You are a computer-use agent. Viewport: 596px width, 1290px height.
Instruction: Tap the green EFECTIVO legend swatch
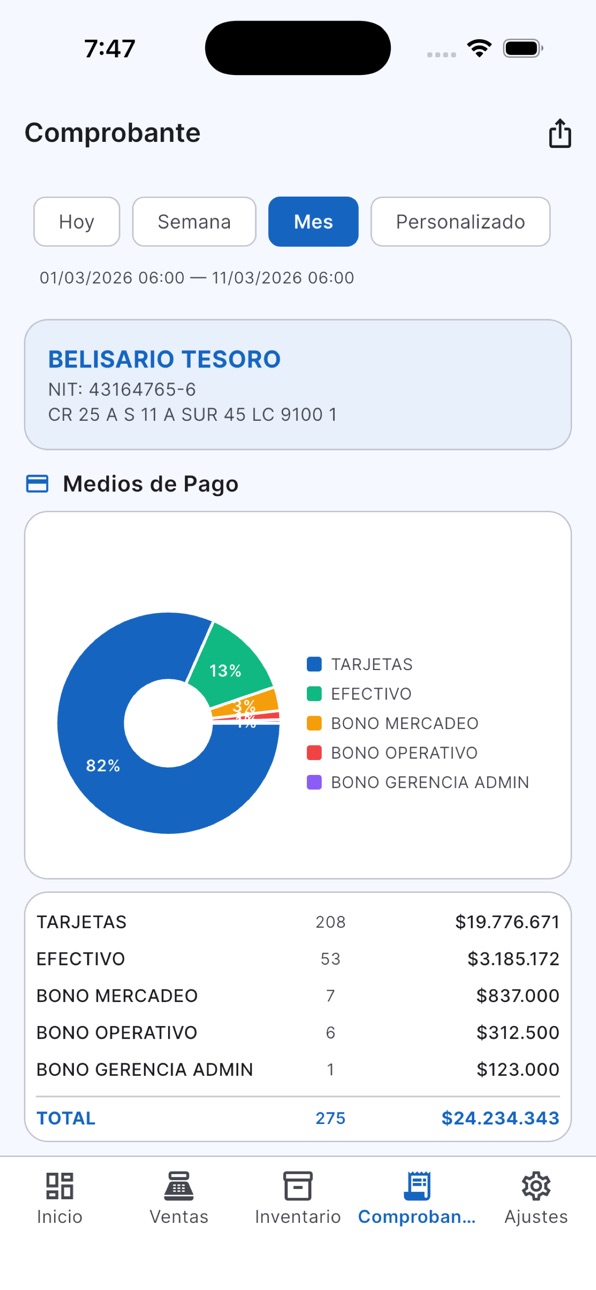pos(314,694)
